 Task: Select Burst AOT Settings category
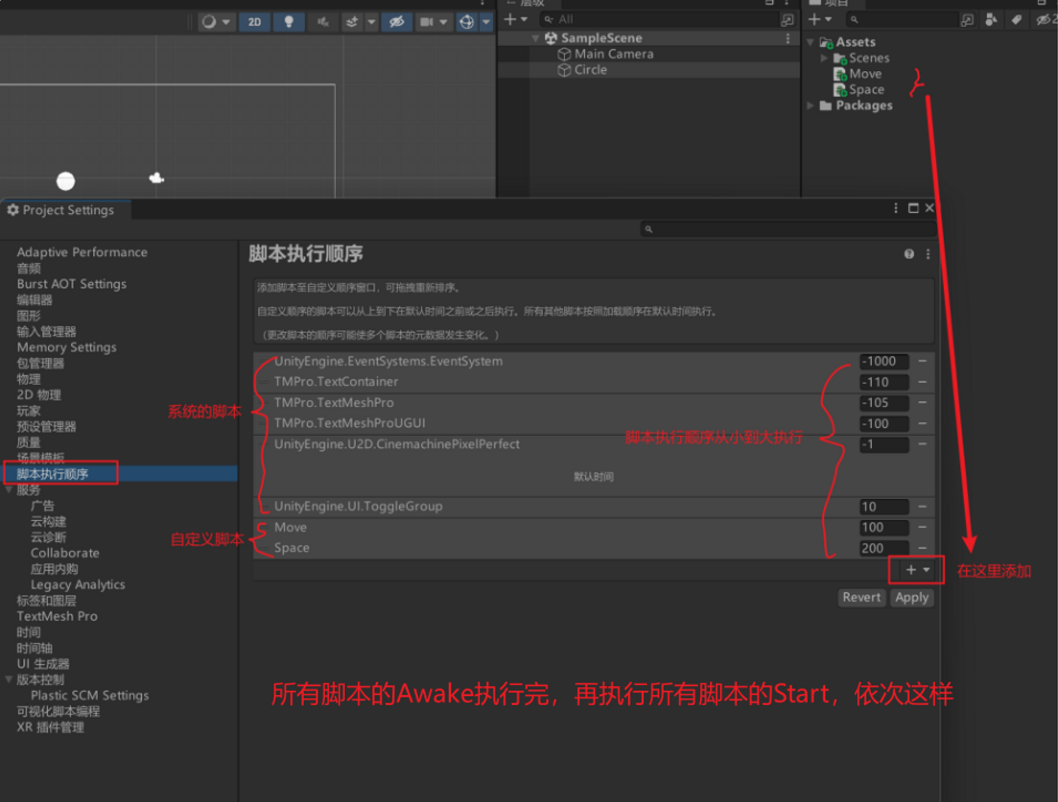point(72,284)
